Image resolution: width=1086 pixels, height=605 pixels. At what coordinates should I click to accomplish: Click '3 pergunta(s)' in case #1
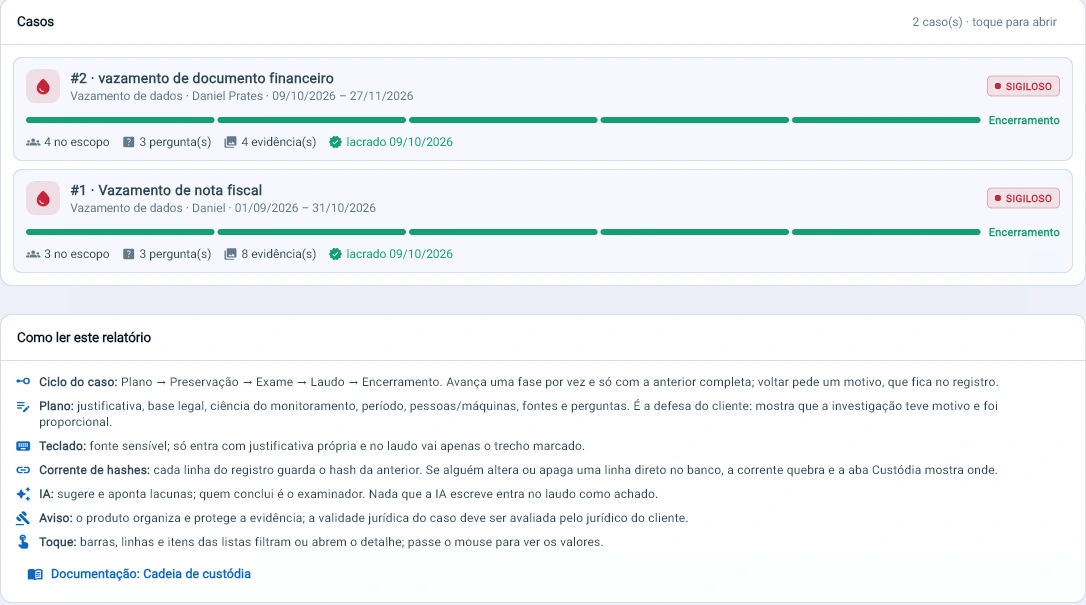point(175,254)
